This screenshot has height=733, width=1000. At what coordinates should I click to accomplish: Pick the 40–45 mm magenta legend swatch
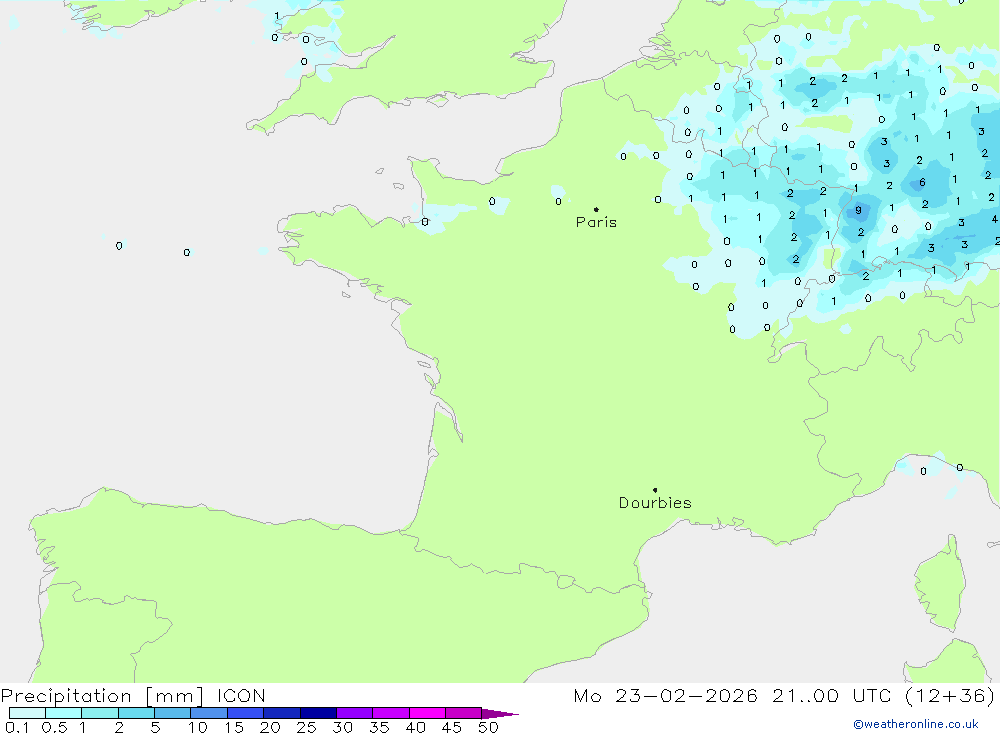[427, 713]
